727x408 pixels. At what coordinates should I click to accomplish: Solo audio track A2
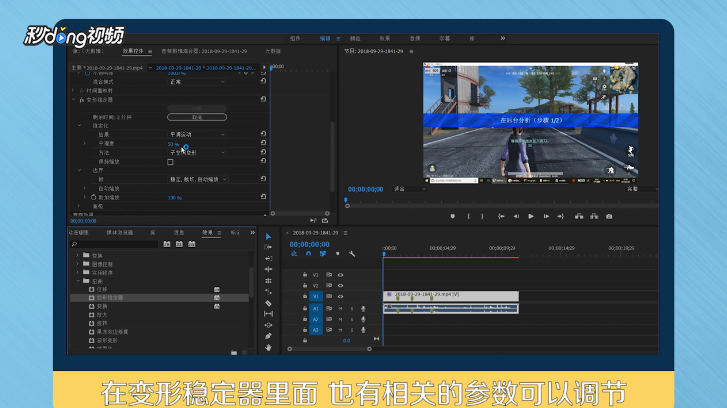click(x=352, y=319)
